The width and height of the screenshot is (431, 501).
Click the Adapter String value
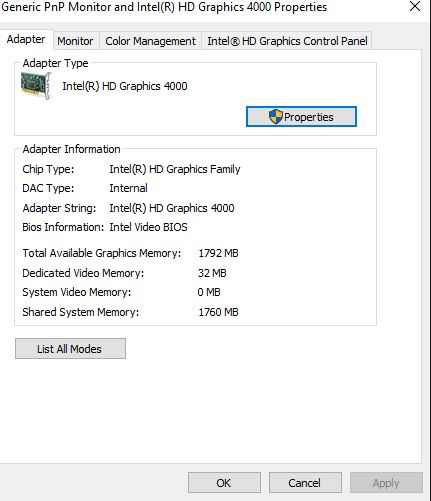[x=172, y=208]
